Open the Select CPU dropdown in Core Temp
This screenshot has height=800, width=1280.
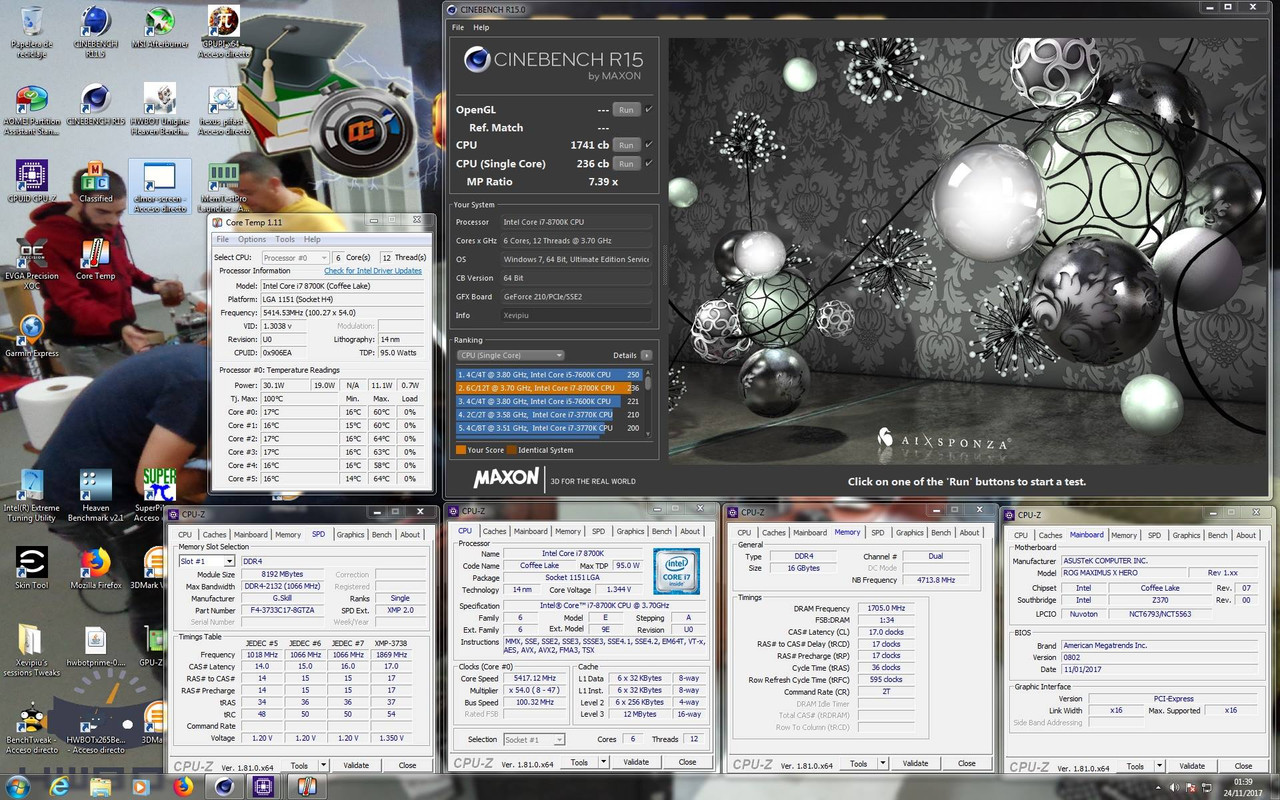pos(295,258)
